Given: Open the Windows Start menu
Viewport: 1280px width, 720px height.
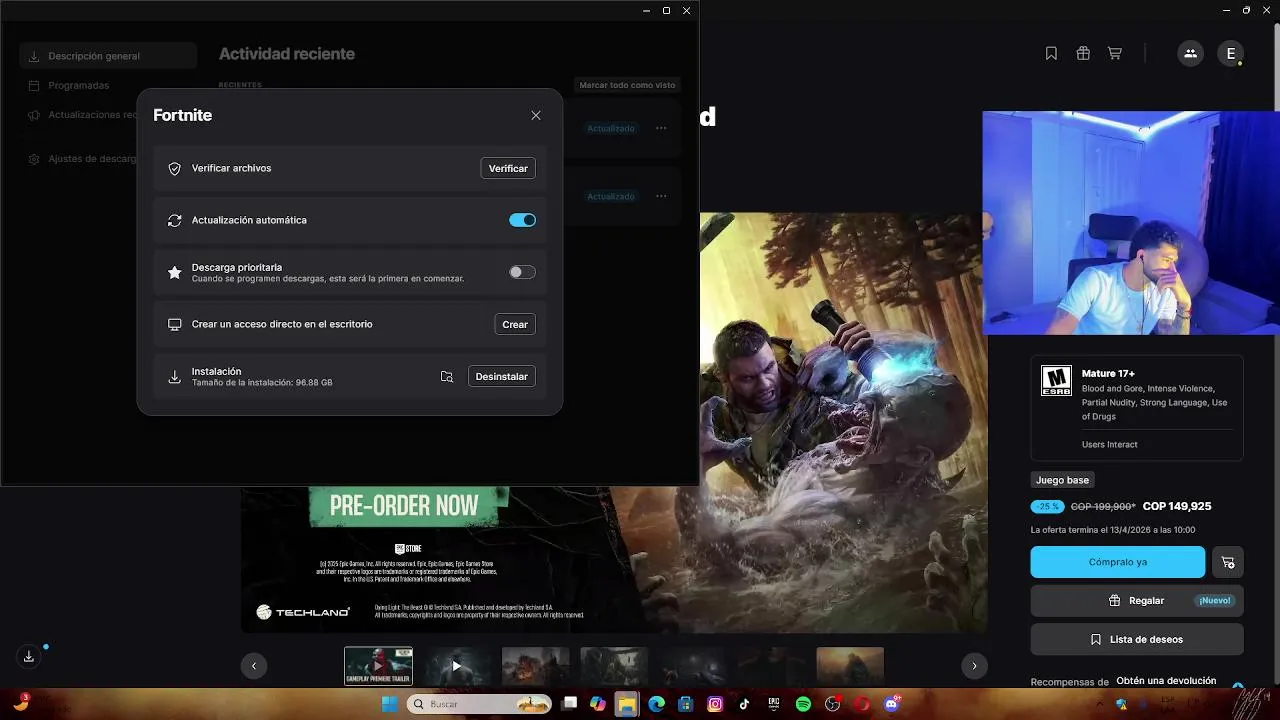Looking at the screenshot, I should 389,704.
